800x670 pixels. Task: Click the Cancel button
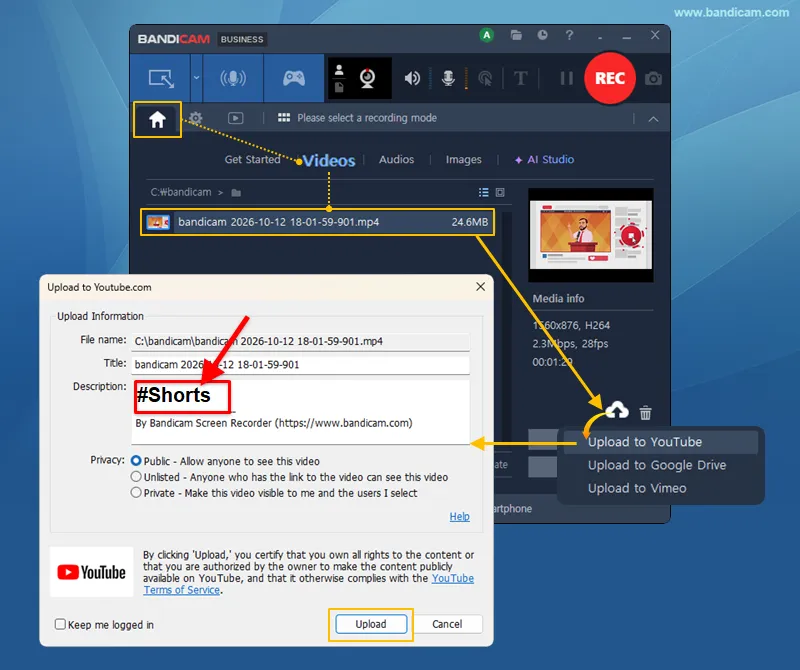click(447, 624)
